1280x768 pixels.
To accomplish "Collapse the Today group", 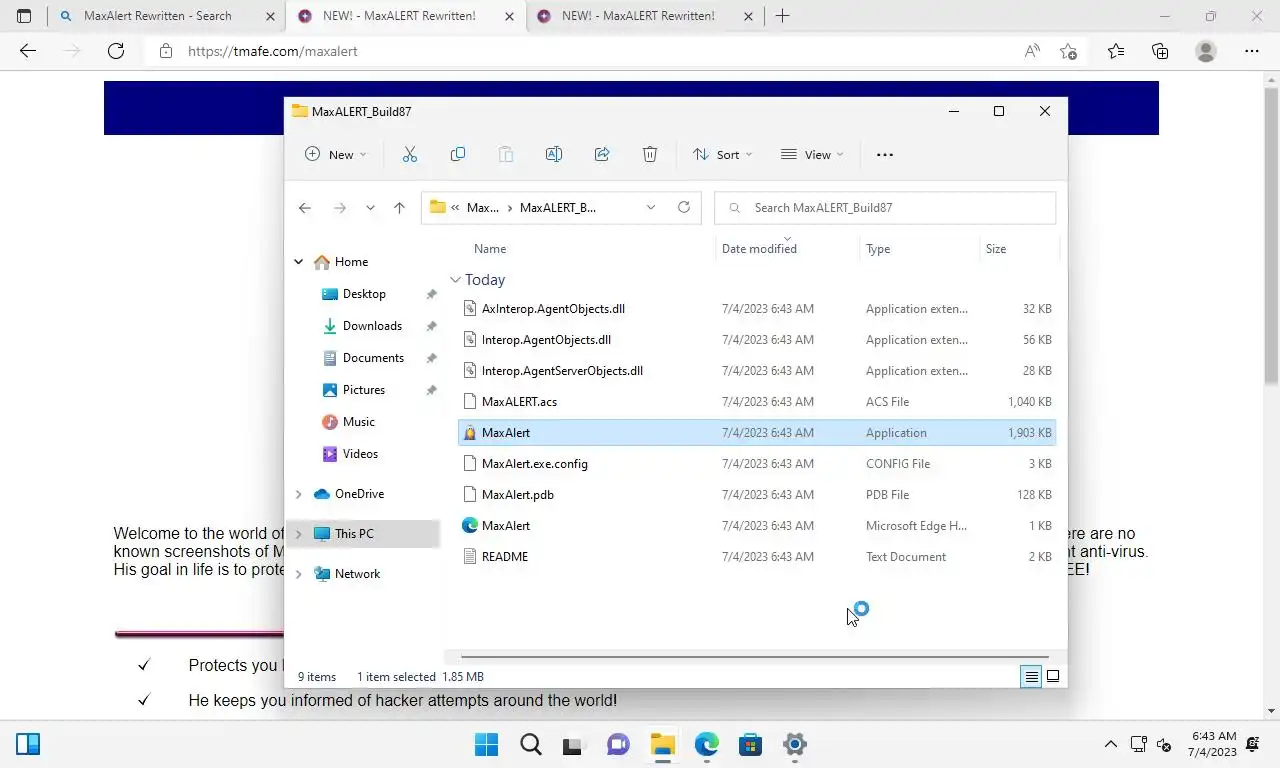I will click(x=456, y=280).
